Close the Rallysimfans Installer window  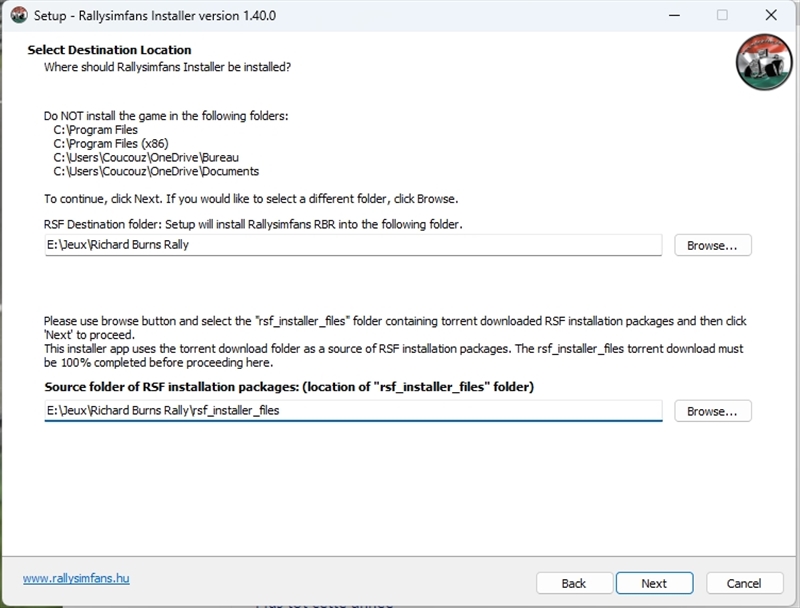[770, 16]
